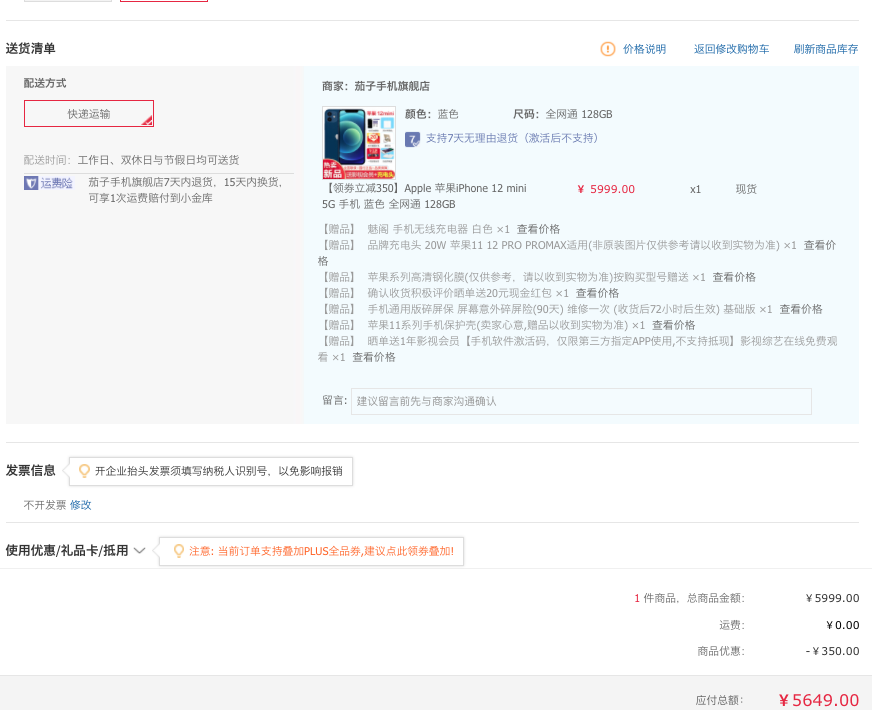
Task: Click the 运费险 shield icon
Action: click(x=31, y=183)
